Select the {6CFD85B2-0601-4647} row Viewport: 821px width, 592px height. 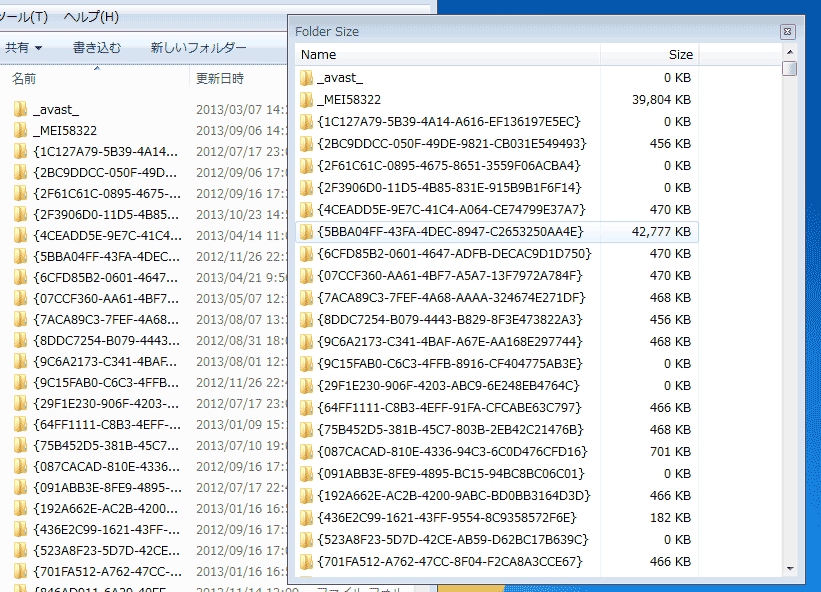450,251
